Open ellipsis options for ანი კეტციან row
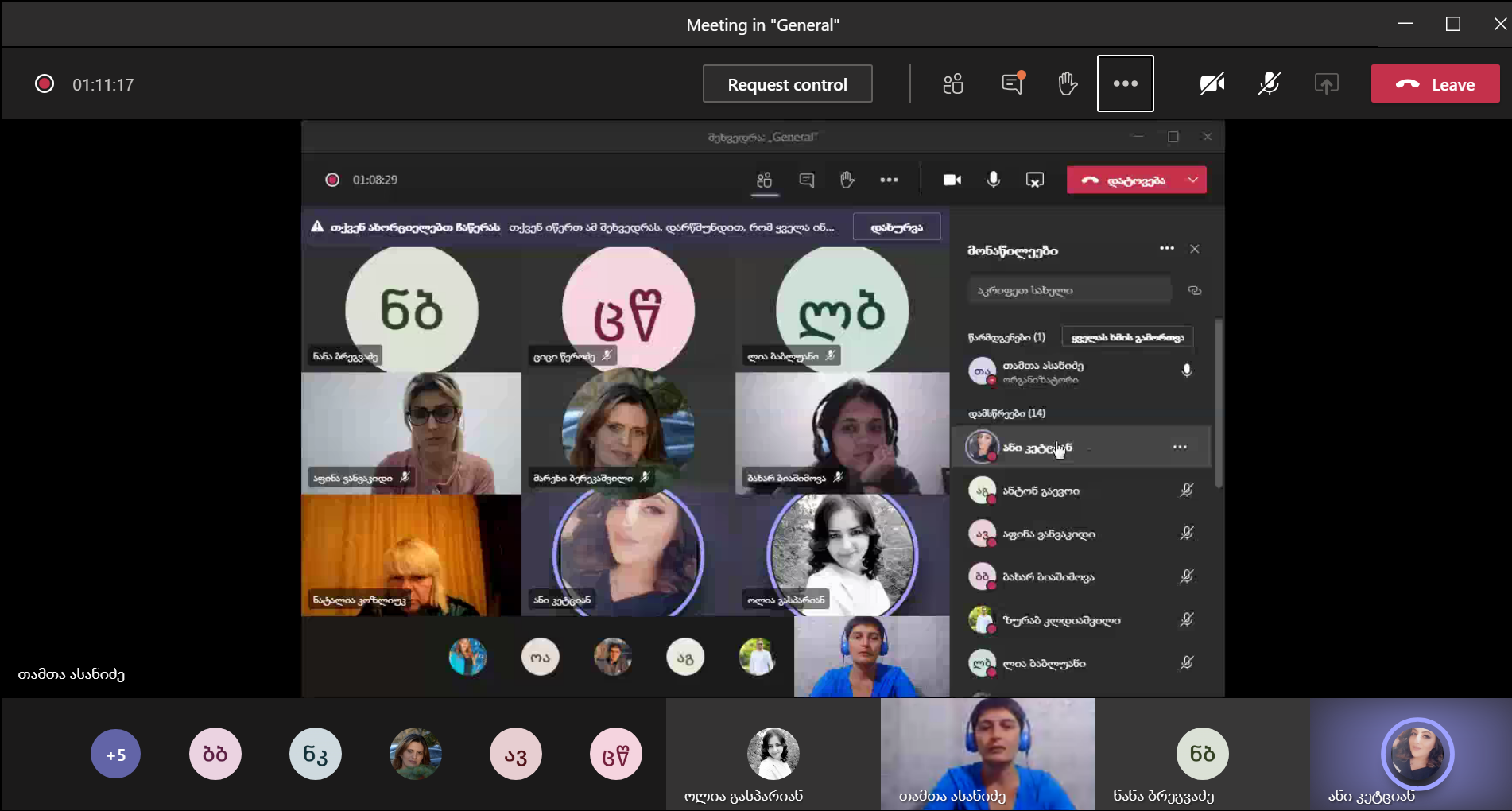 pos(1180,447)
